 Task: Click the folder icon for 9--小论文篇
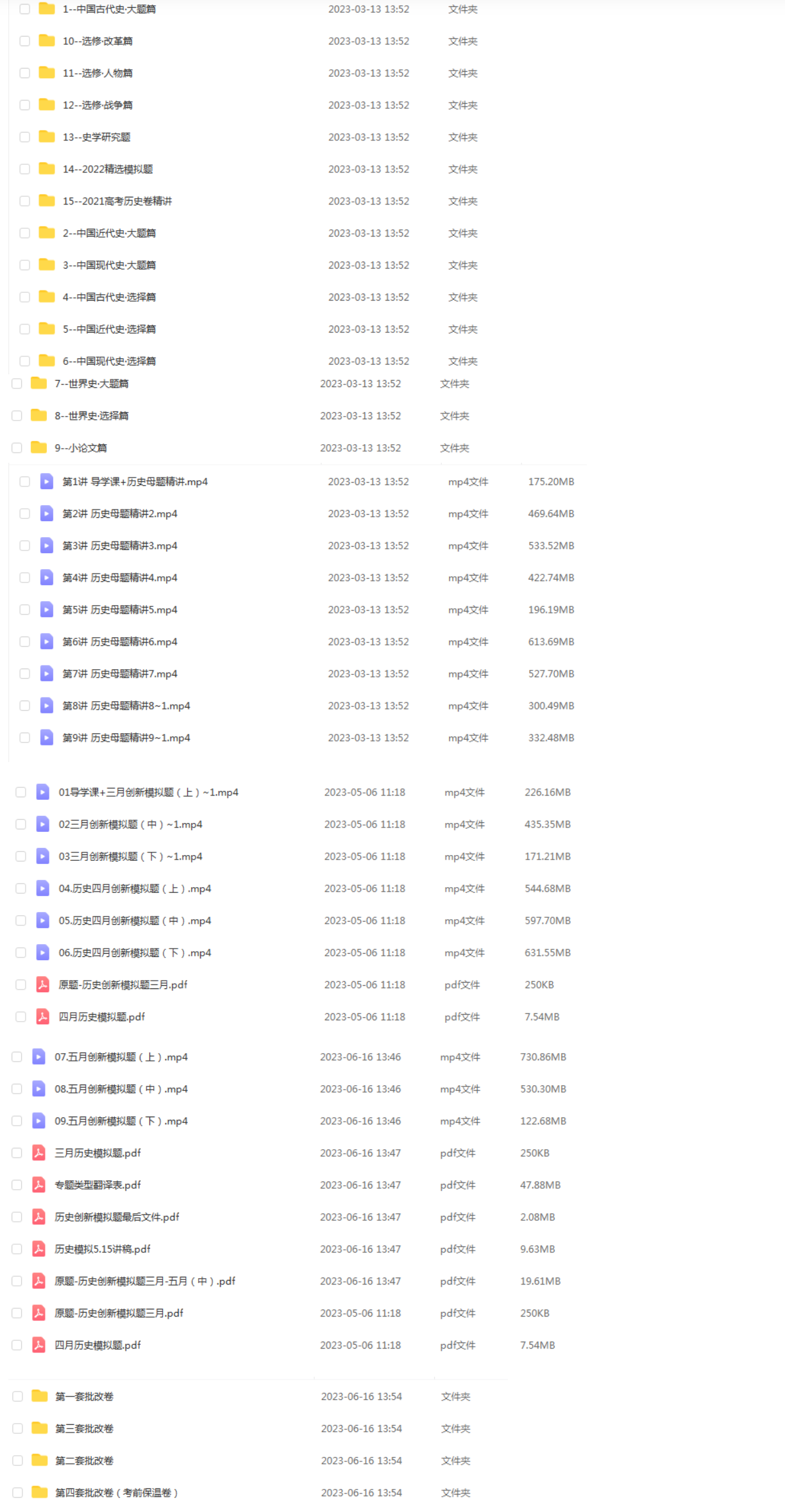click(x=39, y=447)
